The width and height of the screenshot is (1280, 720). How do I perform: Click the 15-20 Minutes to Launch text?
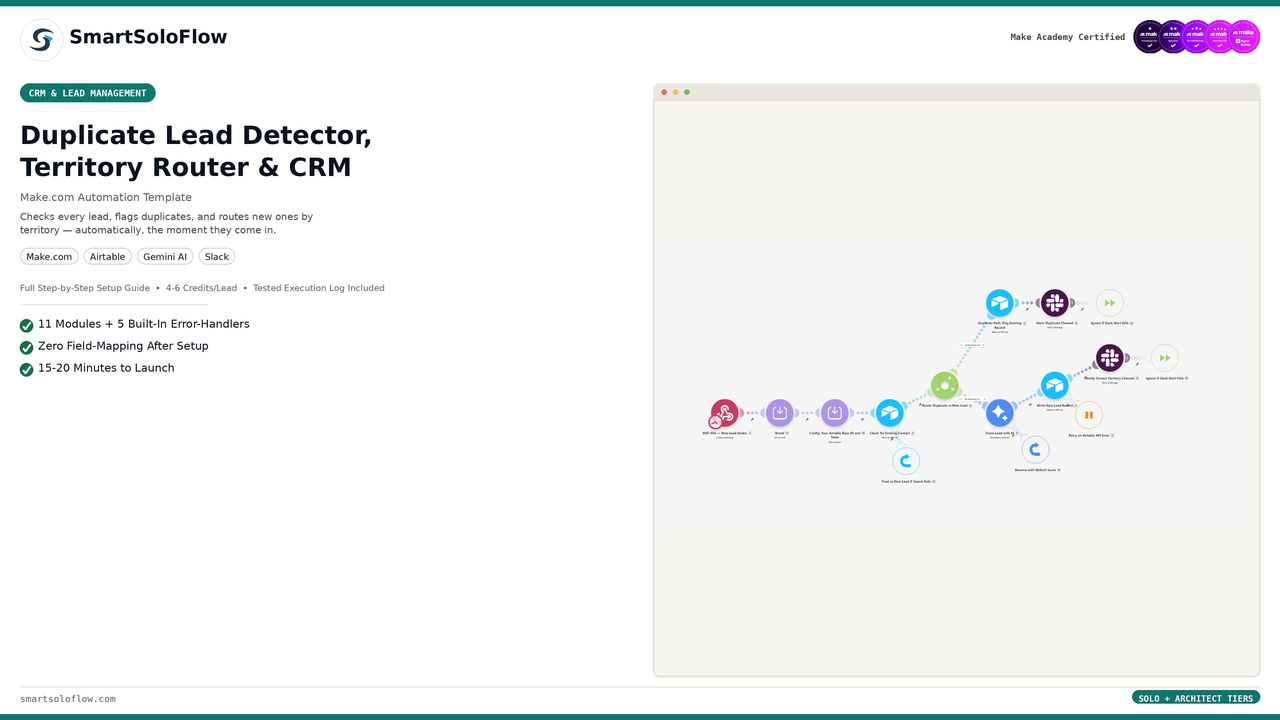(x=106, y=368)
